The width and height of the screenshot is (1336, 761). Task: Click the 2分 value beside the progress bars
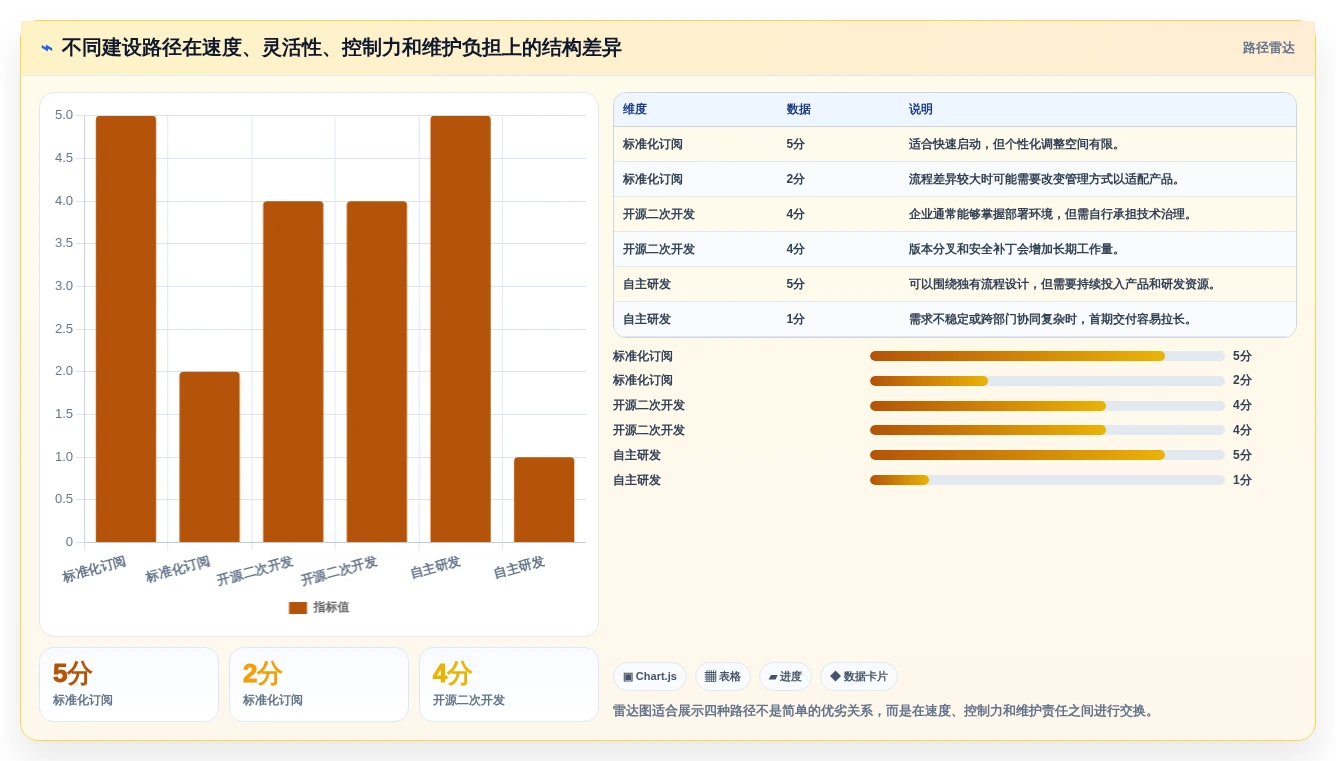pos(1242,381)
